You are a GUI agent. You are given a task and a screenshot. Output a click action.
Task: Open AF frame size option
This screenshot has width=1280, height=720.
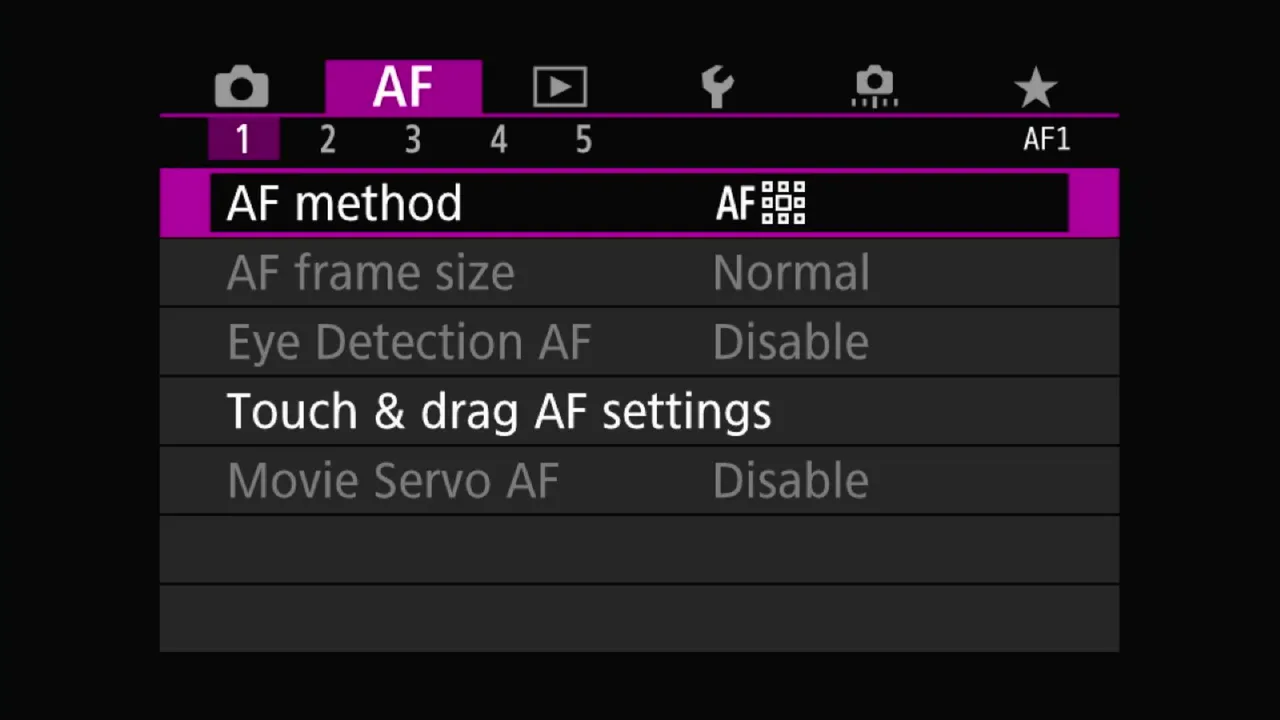(x=639, y=272)
